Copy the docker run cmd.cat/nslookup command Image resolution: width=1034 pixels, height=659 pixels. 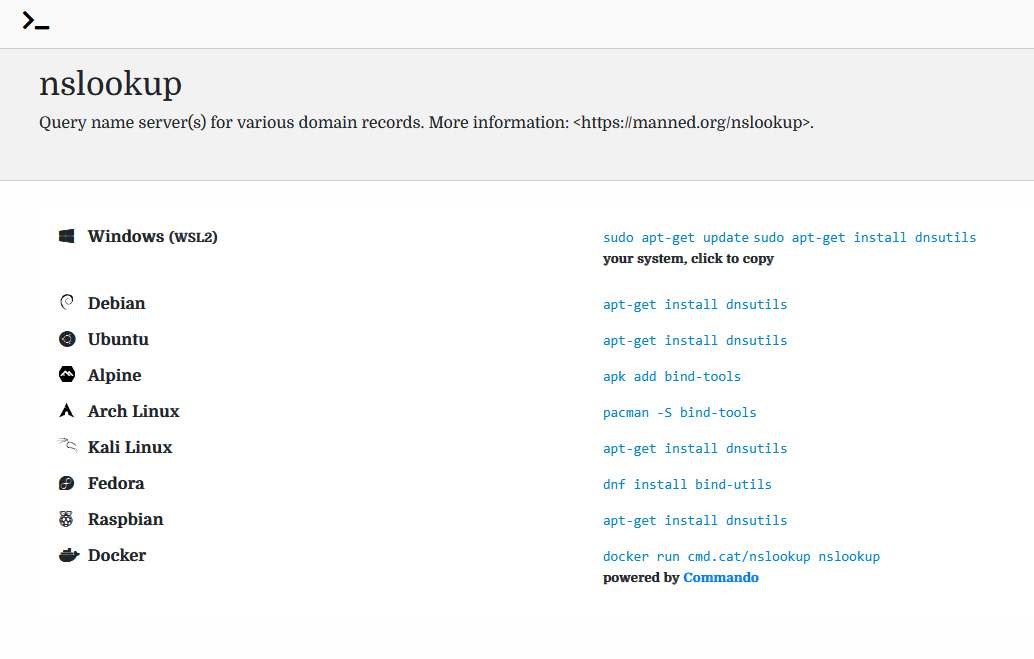pos(741,557)
